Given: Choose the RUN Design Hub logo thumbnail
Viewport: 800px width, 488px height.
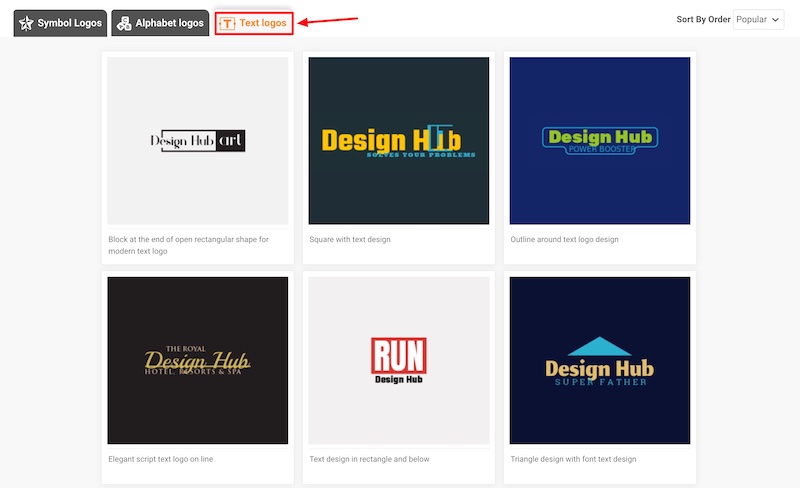Looking at the screenshot, I should [398, 360].
